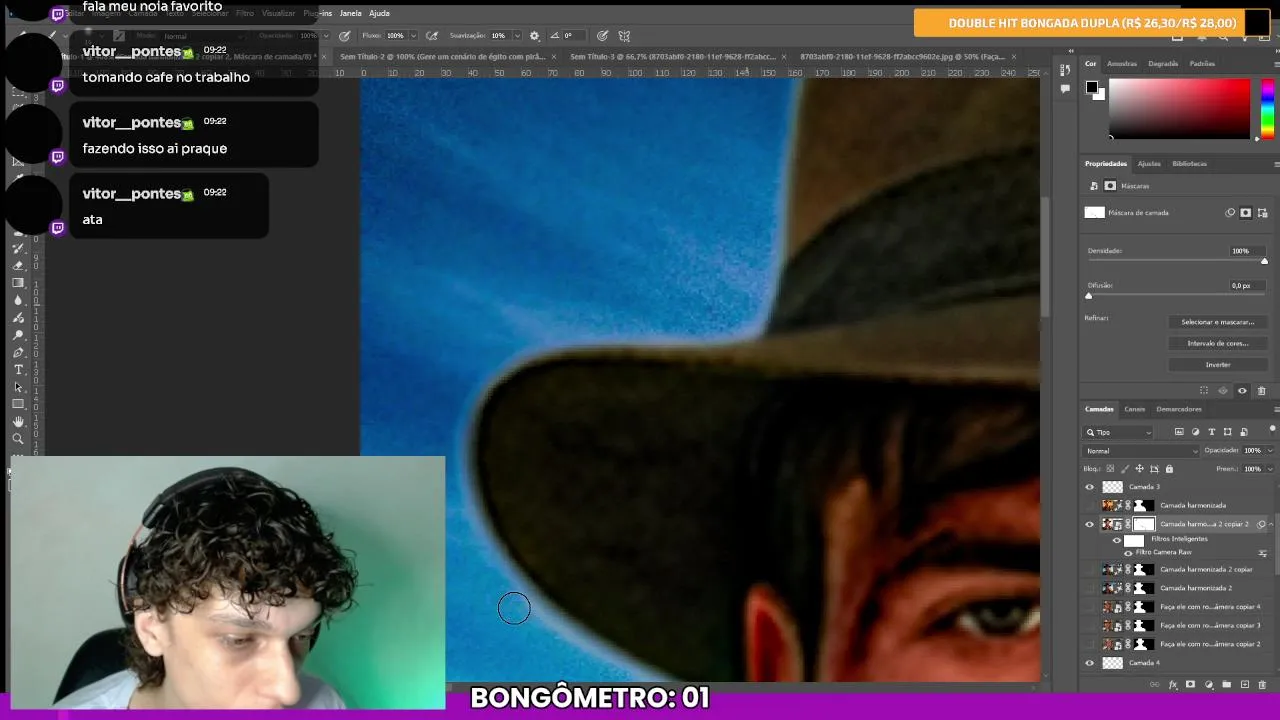Edit Filtro Camera Raw blending options icon

[1262, 553]
